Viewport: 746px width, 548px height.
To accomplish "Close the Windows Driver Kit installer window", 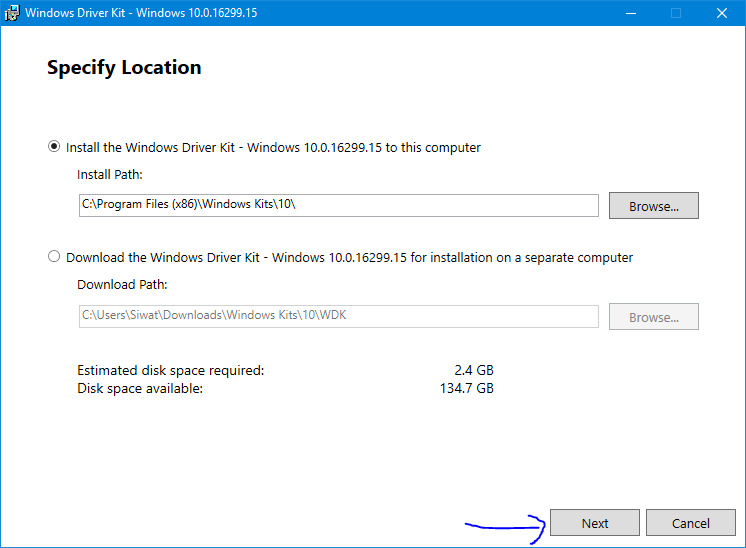I will [x=722, y=13].
